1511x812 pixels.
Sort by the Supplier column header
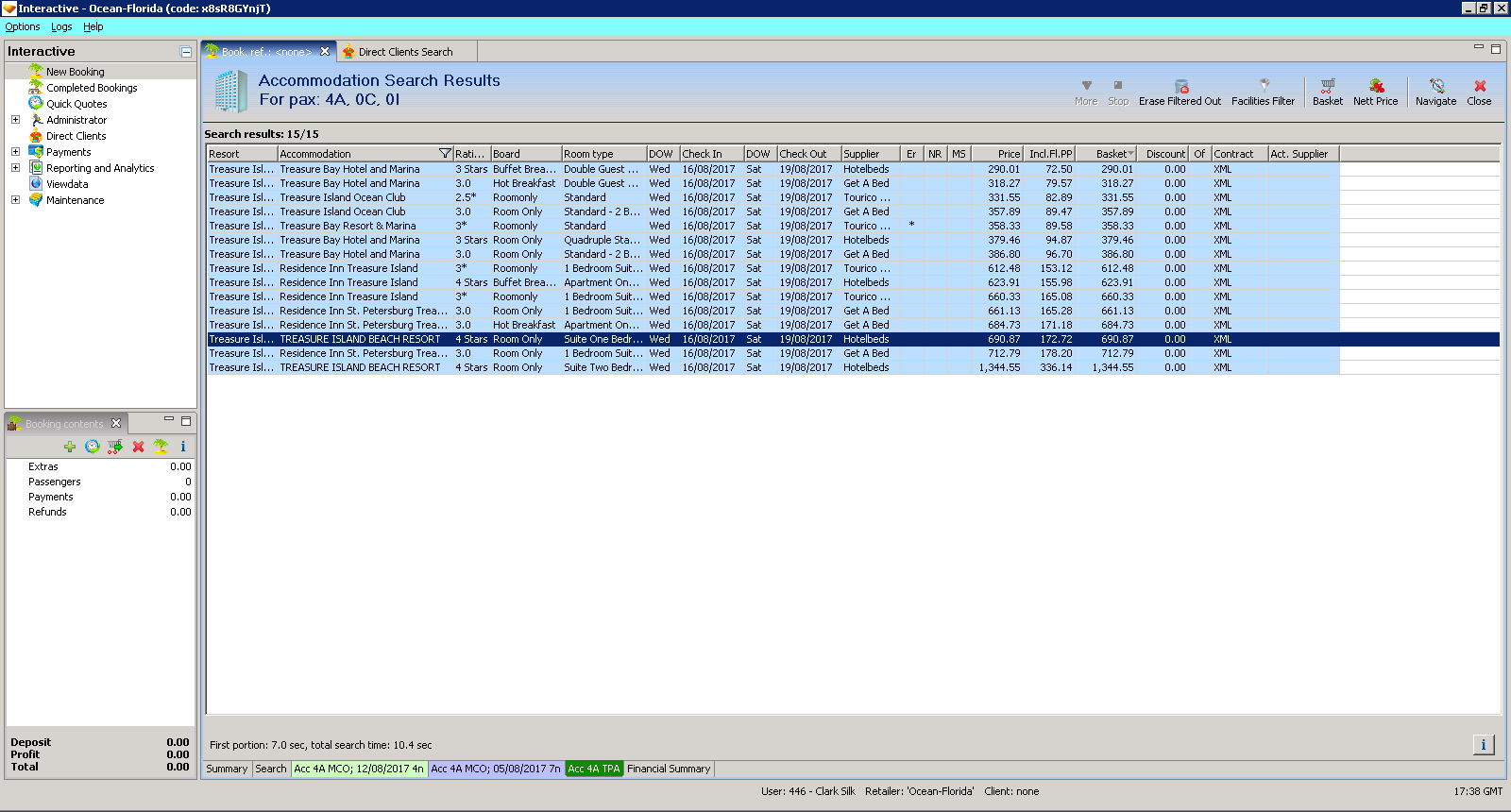click(x=870, y=154)
